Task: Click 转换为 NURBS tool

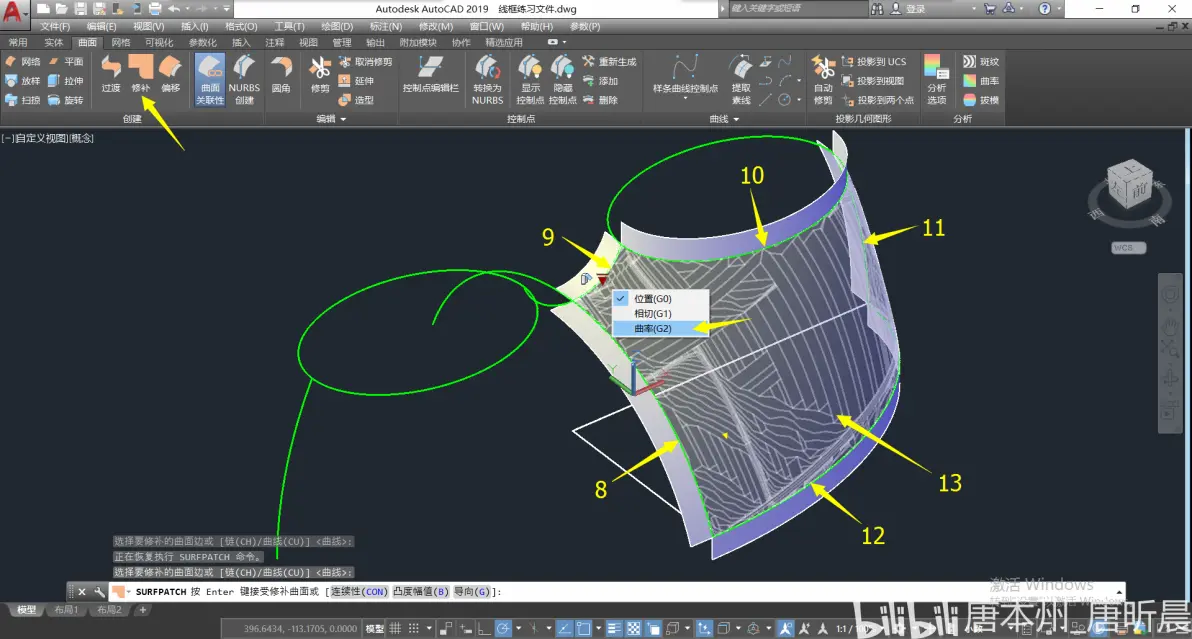Action: tap(487, 79)
